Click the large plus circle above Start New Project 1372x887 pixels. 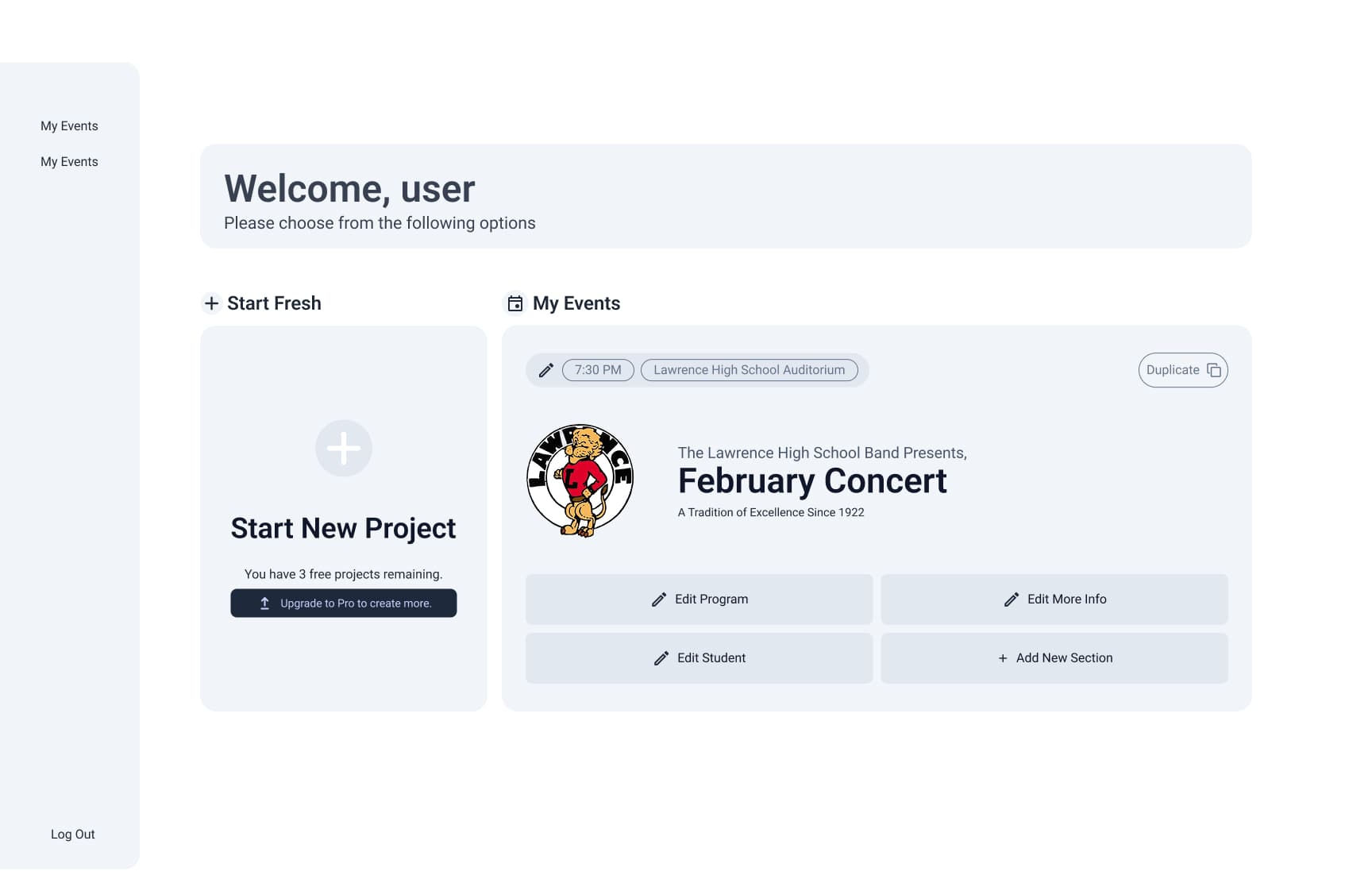(343, 448)
